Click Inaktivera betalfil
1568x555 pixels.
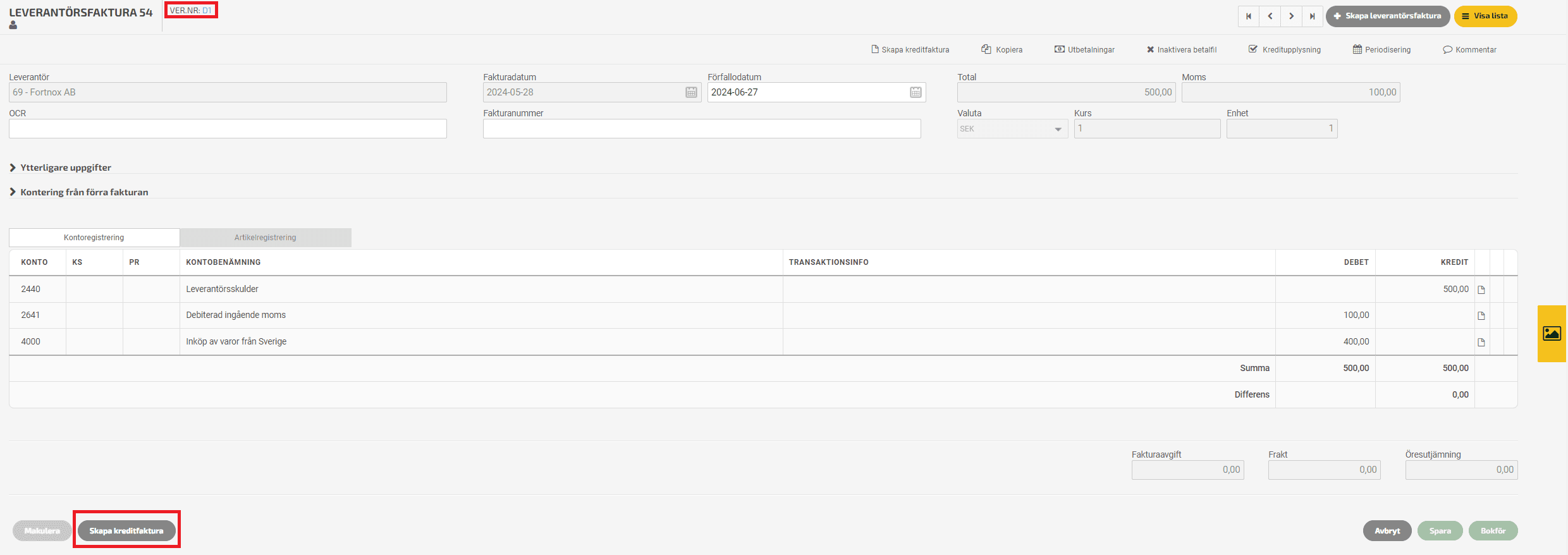[x=1182, y=50]
